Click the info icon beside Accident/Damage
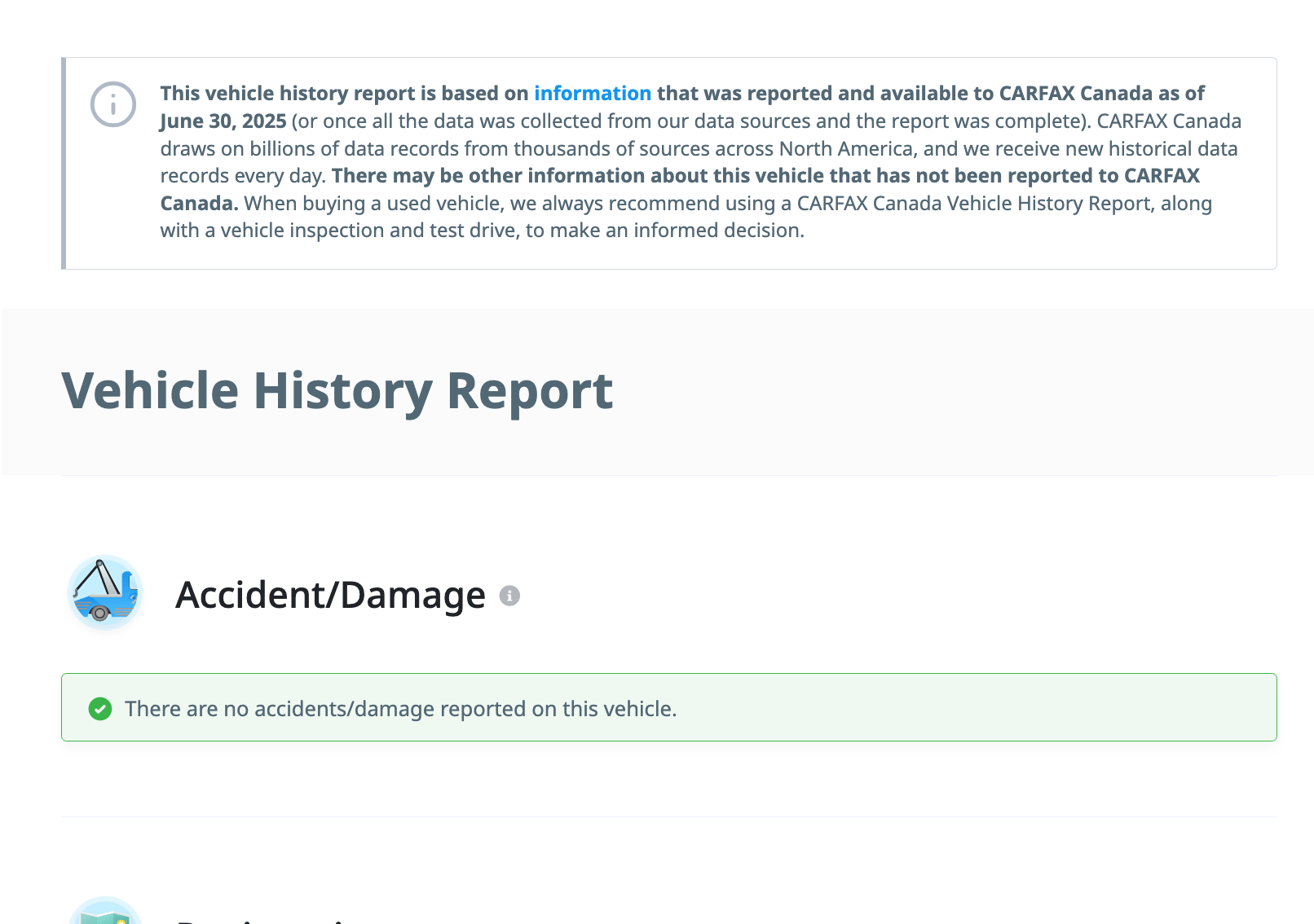1314x924 pixels. pyautogui.click(x=509, y=596)
